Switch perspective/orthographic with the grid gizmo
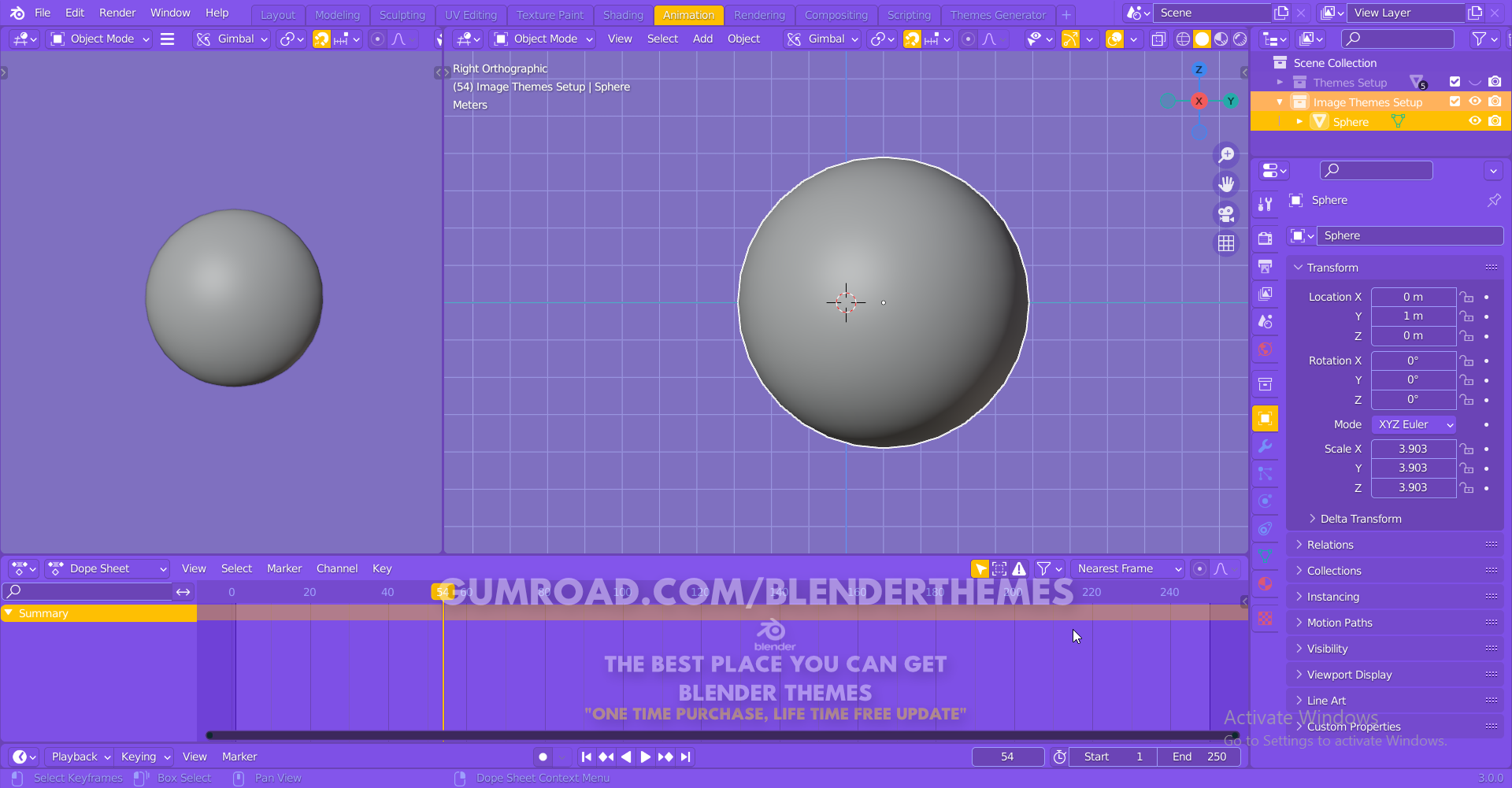Image resolution: width=1512 pixels, height=788 pixels. (1226, 243)
